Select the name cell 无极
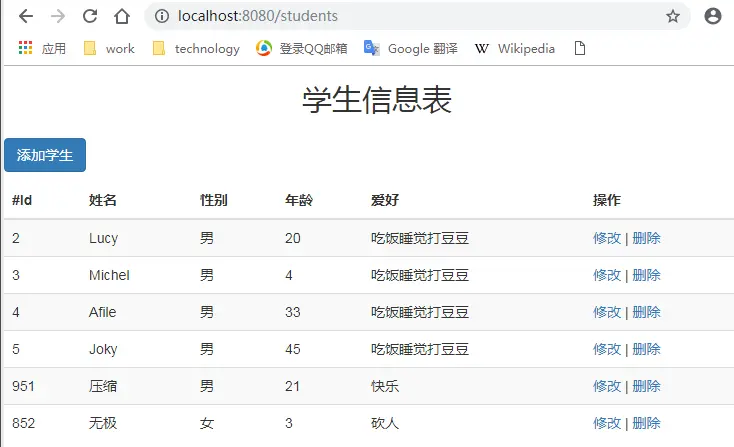 coord(103,423)
